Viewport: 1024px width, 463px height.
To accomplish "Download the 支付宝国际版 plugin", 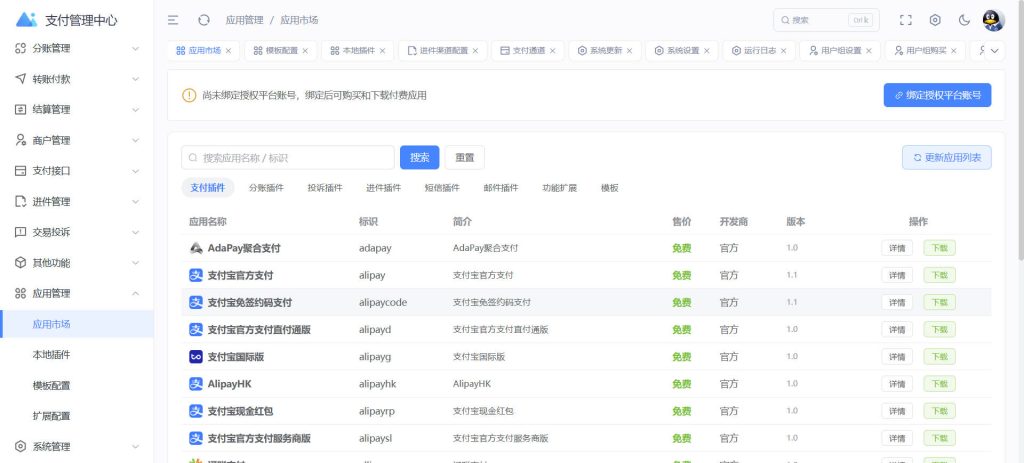I will tap(939, 357).
